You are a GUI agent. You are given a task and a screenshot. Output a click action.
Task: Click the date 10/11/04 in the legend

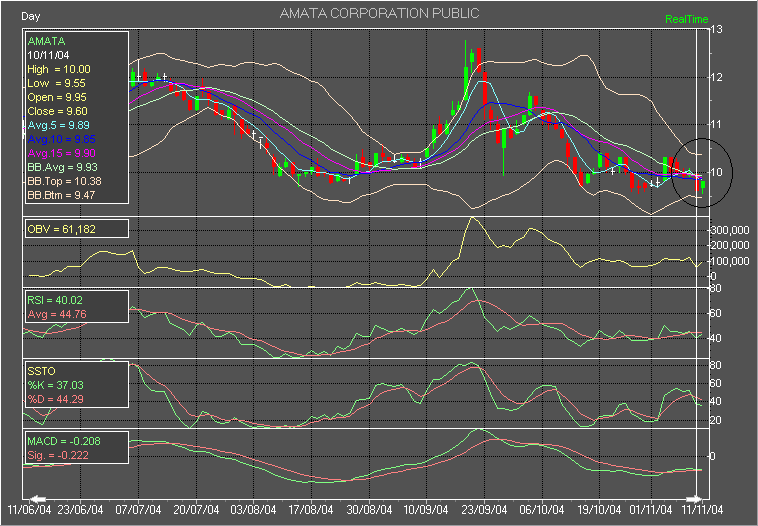[x=48, y=55]
